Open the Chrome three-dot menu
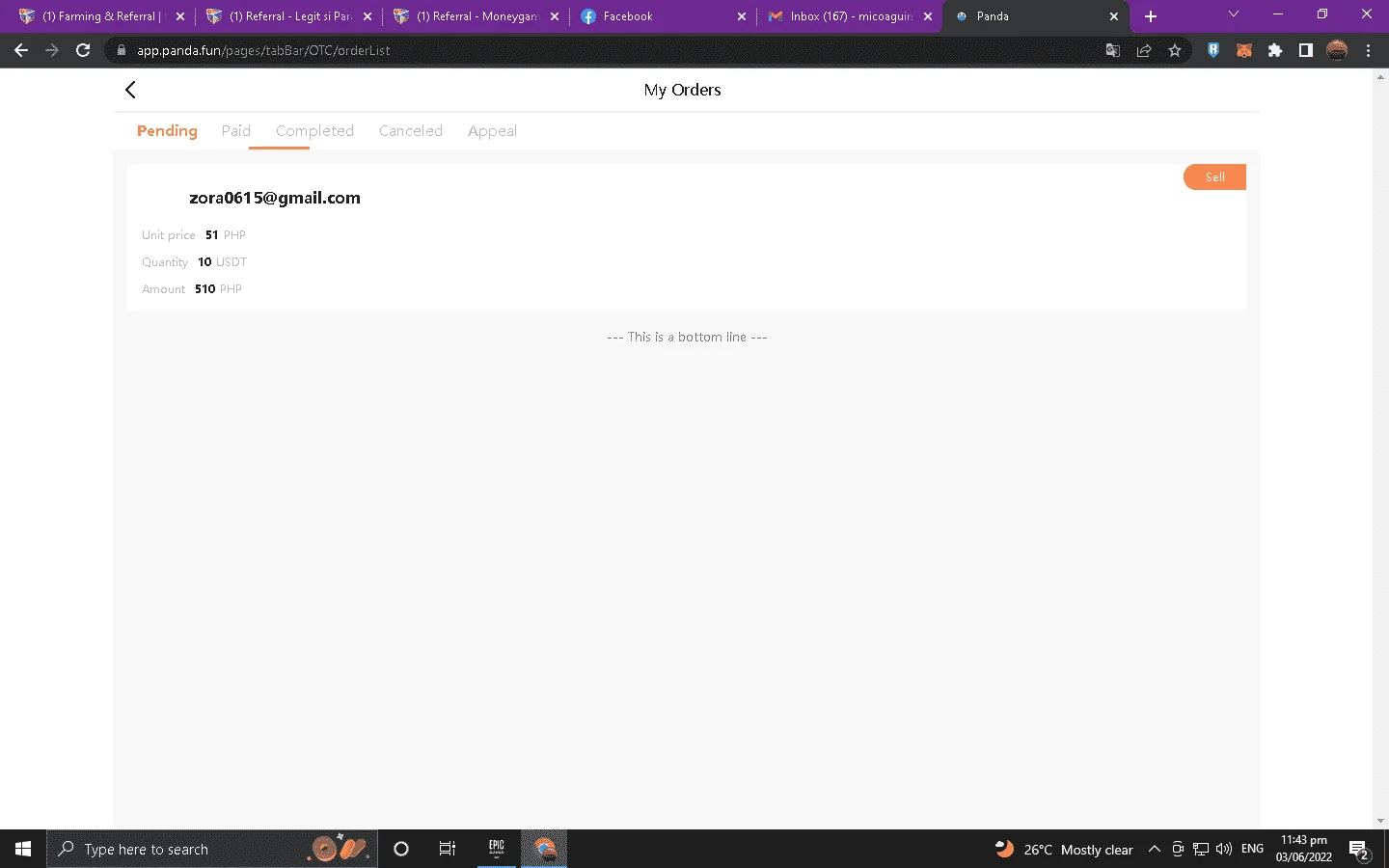 click(x=1368, y=50)
